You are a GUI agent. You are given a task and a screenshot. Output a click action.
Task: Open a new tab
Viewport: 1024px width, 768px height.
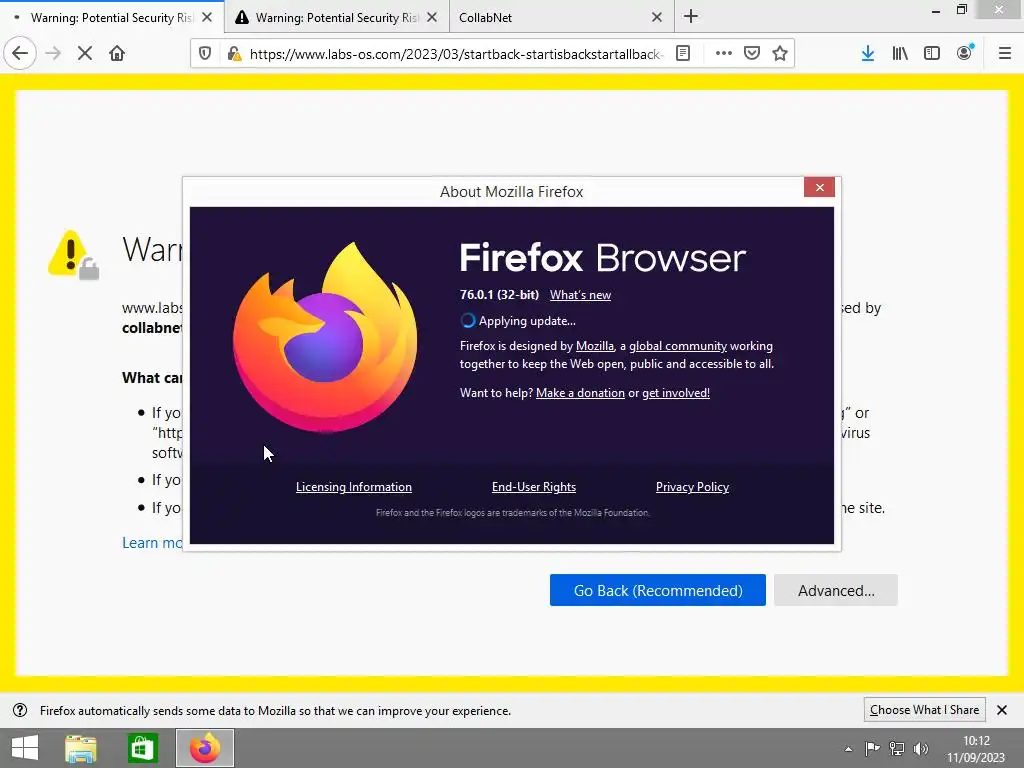tap(691, 17)
